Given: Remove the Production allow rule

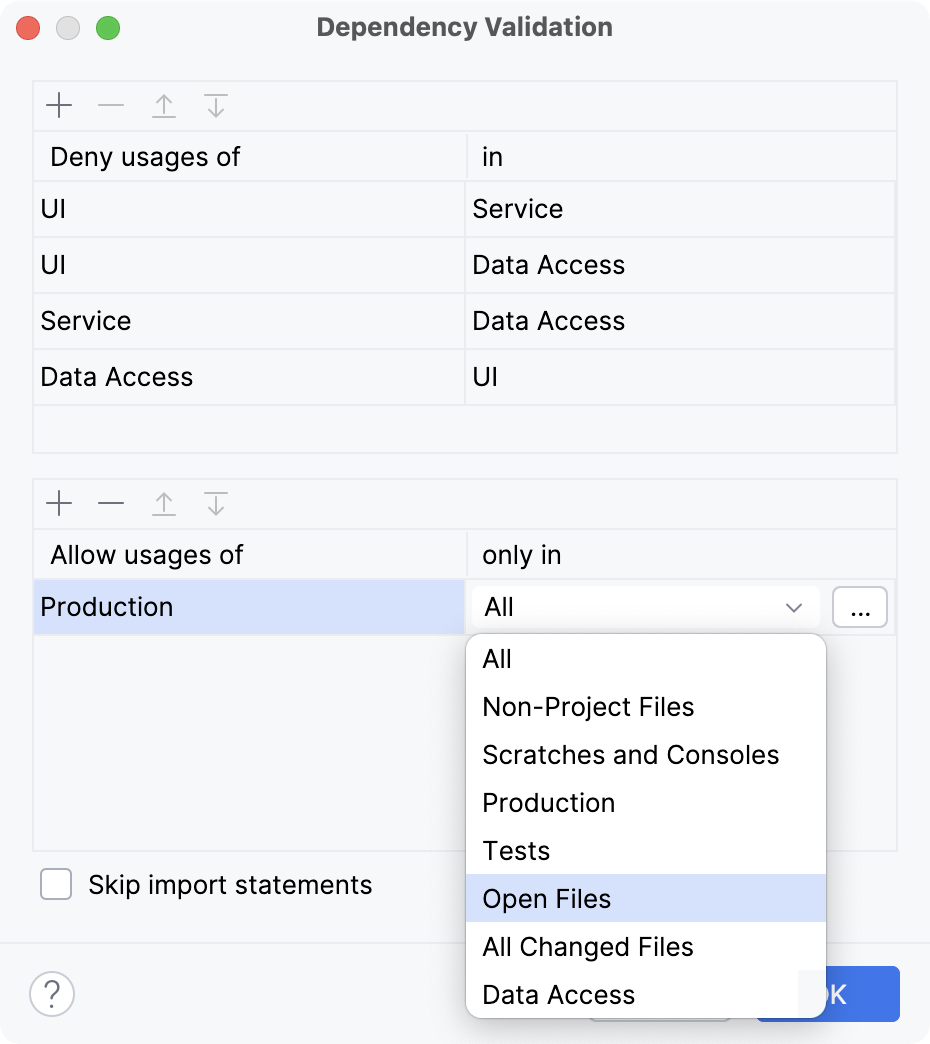Looking at the screenshot, I should pos(111,503).
